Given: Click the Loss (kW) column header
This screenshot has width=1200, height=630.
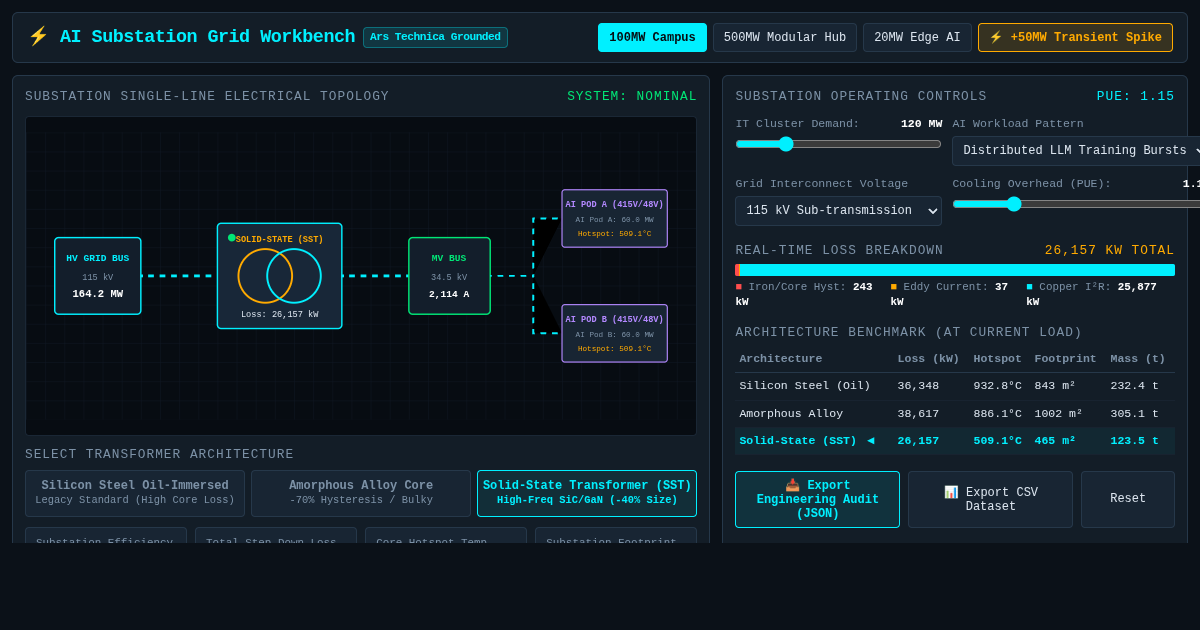Looking at the screenshot, I should (928, 359).
